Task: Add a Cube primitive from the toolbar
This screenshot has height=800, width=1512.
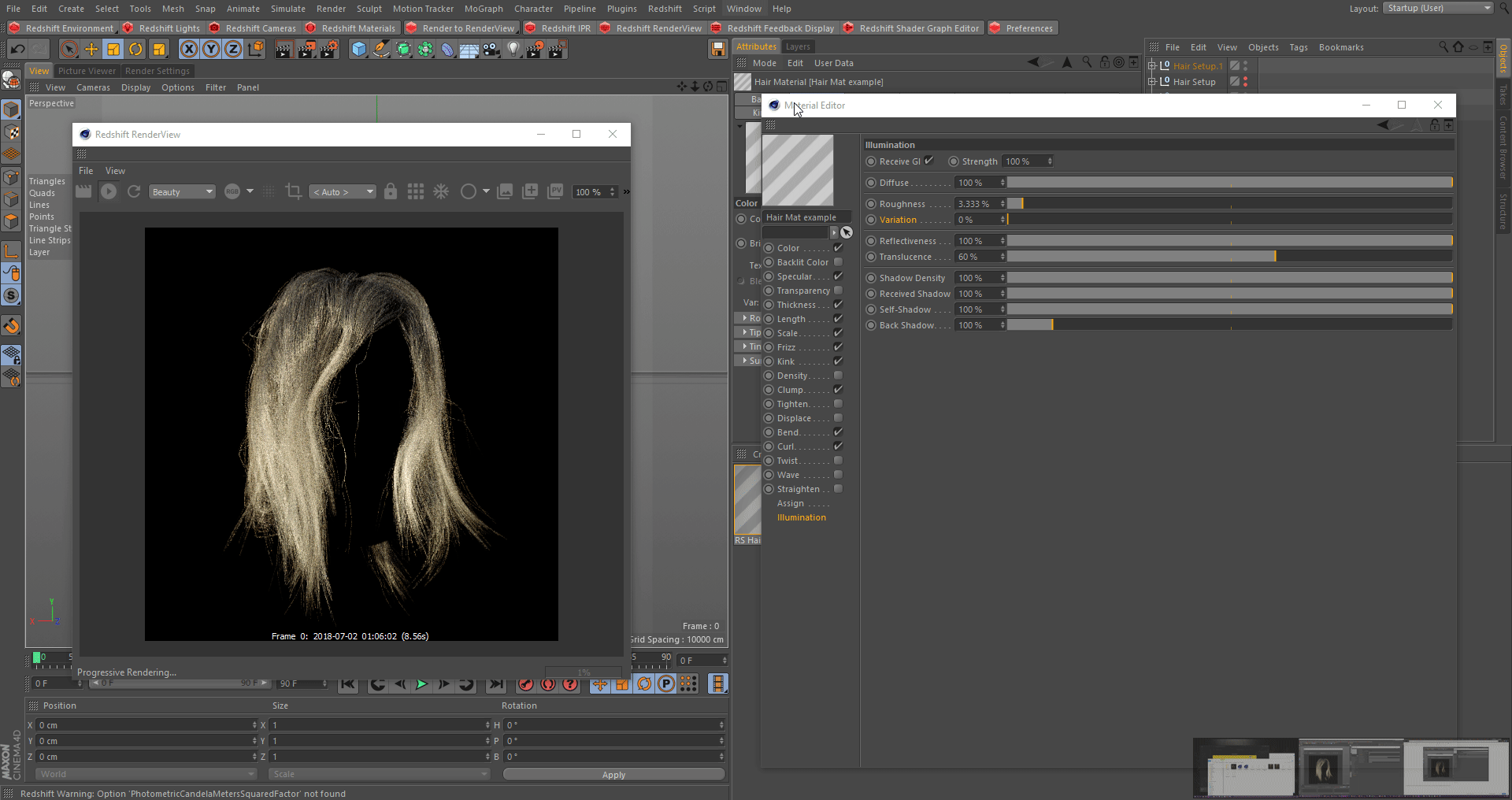Action: [x=359, y=50]
